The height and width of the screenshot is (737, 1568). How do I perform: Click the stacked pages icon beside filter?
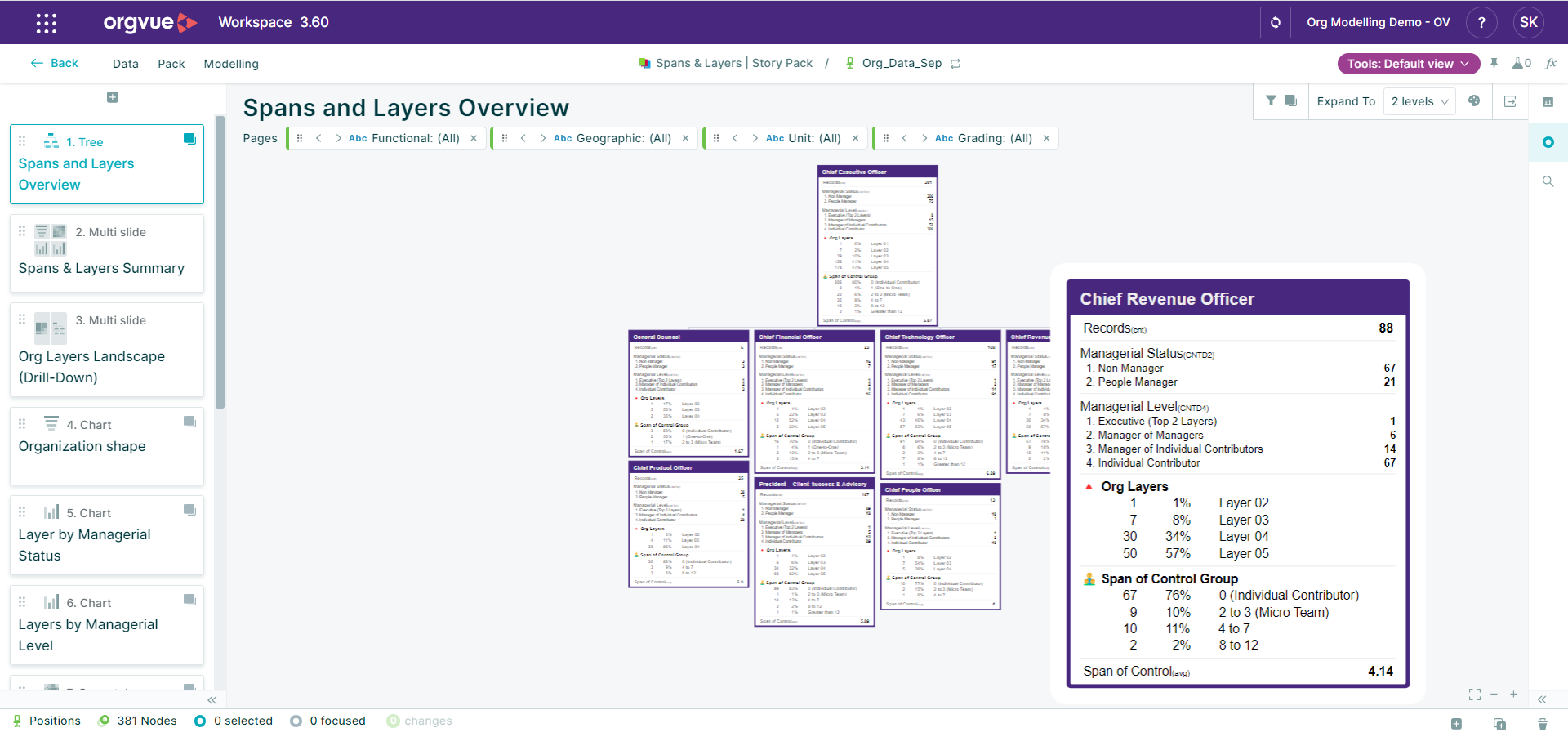[1290, 100]
